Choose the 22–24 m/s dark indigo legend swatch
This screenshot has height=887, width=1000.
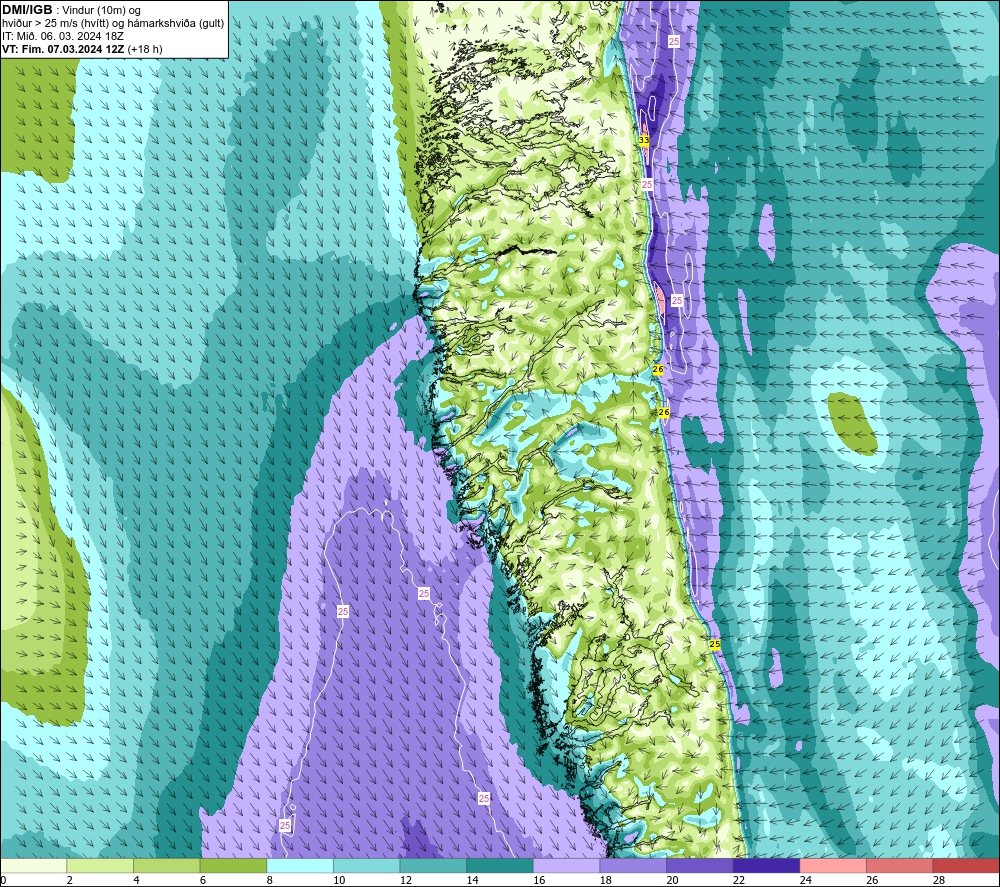pos(767,865)
